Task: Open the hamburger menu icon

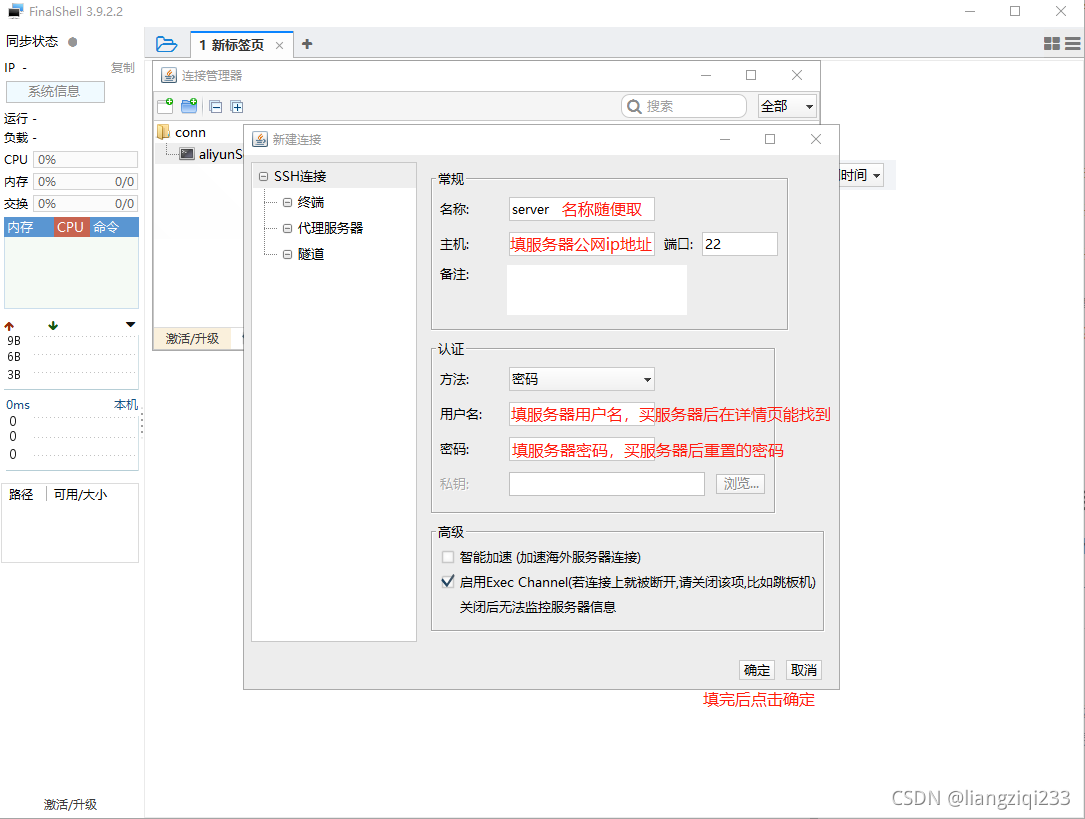Action: 1073,44
